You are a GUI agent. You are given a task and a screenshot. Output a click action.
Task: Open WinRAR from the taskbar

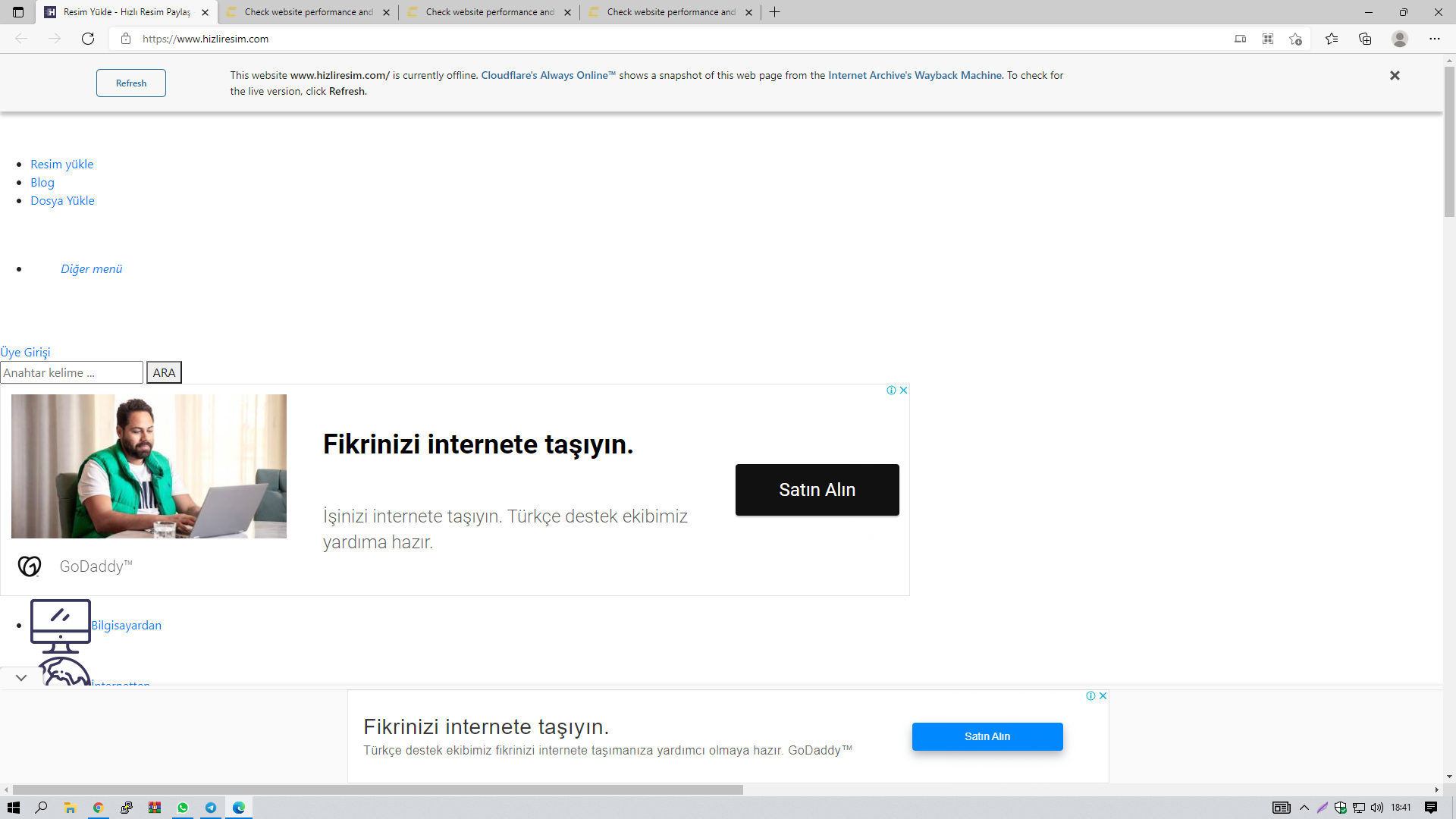pyautogui.click(x=155, y=808)
